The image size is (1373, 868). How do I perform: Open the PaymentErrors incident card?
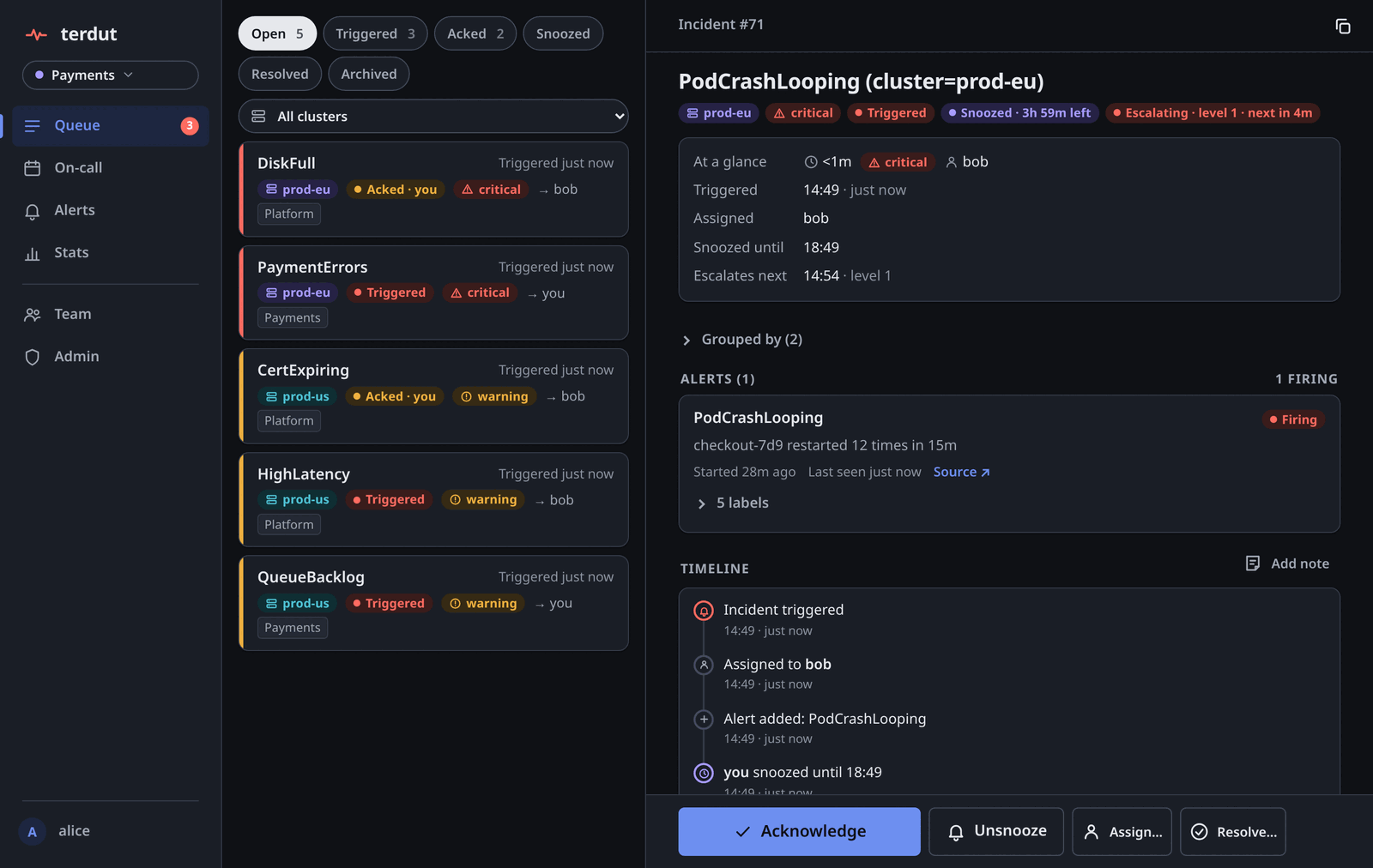coord(433,293)
